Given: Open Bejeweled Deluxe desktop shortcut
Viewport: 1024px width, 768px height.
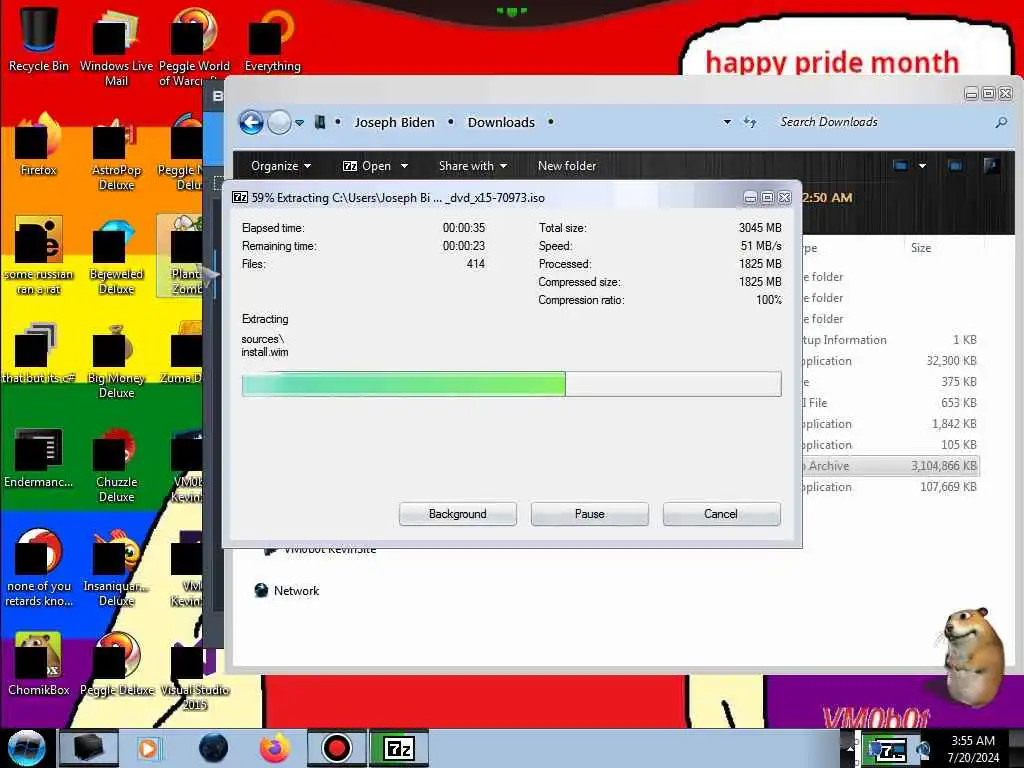Looking at the screenshot, I should pyautogui.click(x=116, y=257).
